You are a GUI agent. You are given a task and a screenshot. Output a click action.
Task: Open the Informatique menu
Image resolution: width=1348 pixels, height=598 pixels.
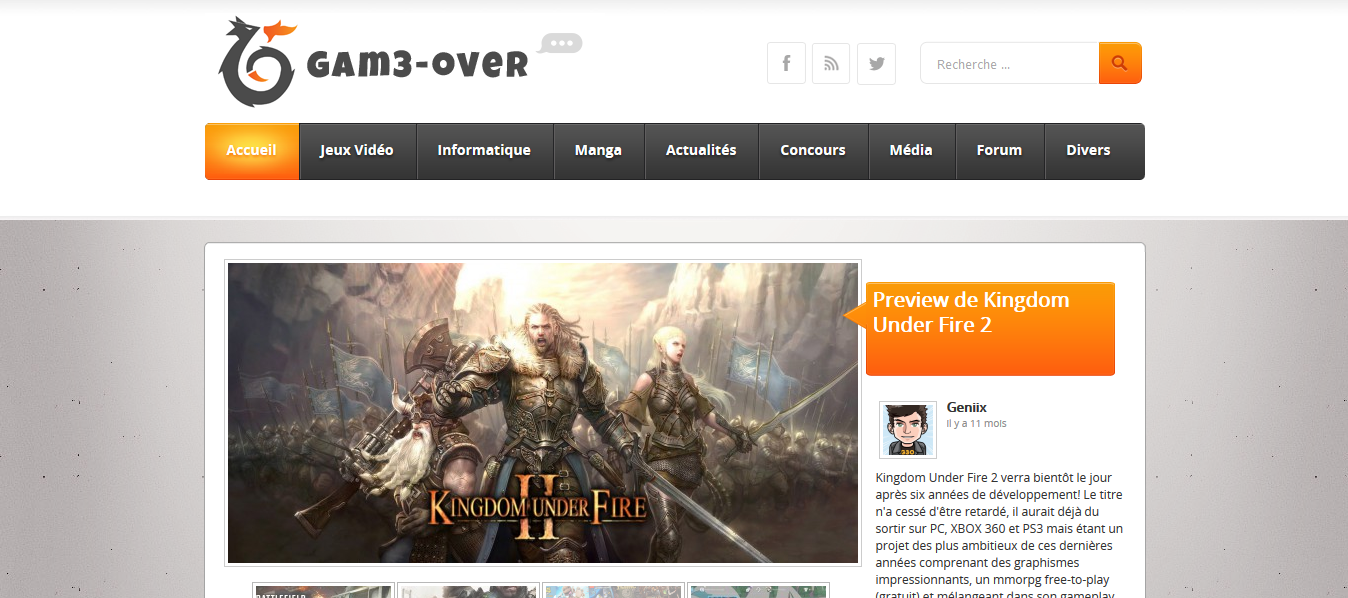[484, 151]
